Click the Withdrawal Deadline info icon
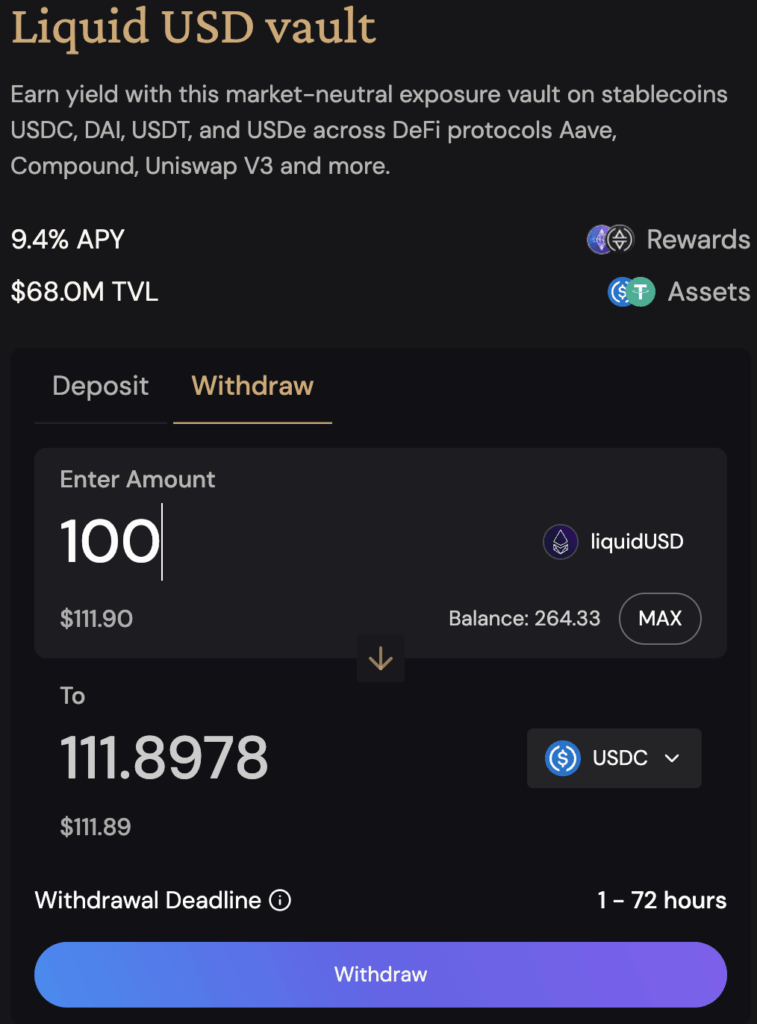This screenshot has height=1024, width=757. 281,900
